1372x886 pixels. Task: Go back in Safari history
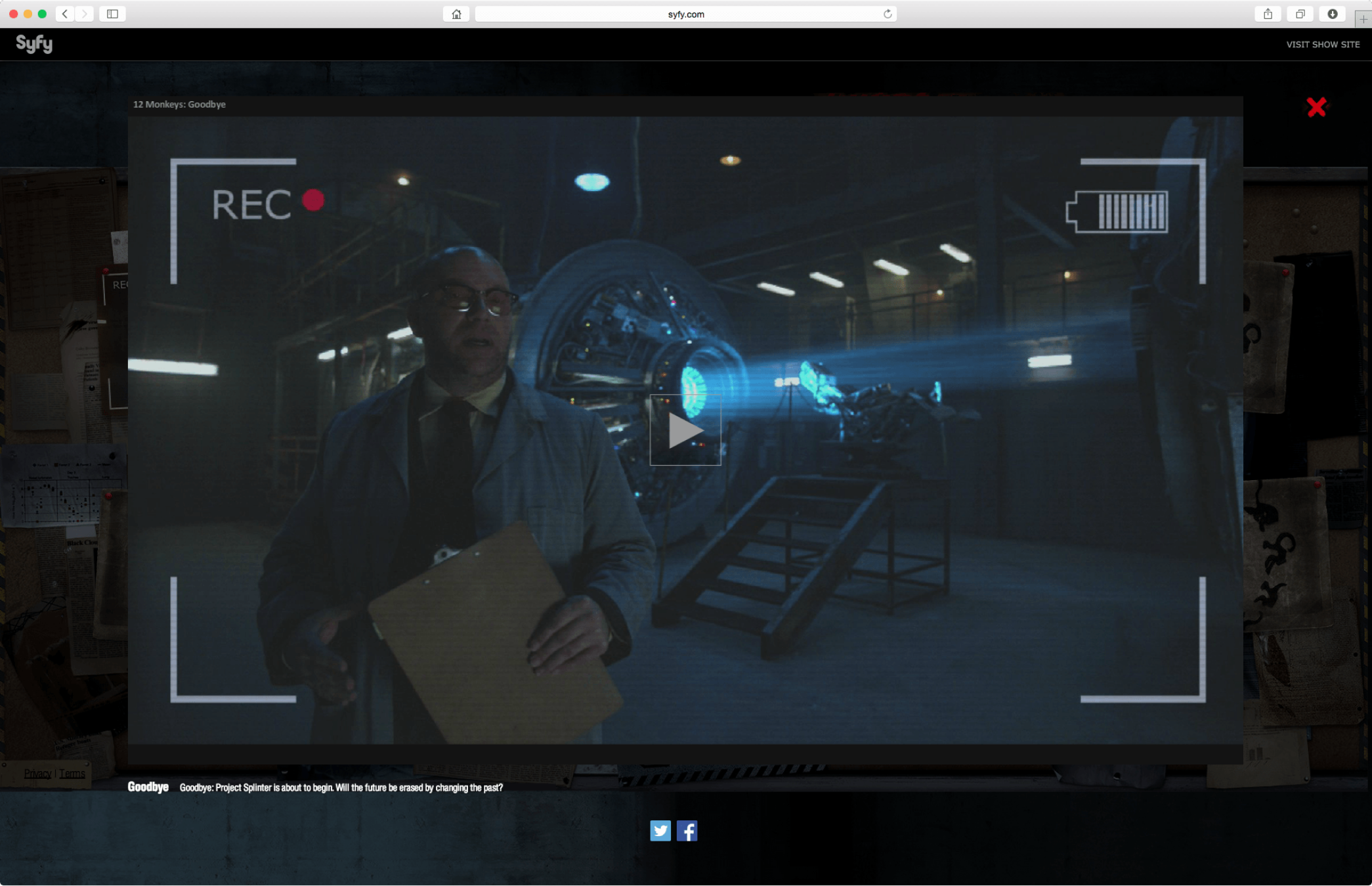tap(64, 14)
